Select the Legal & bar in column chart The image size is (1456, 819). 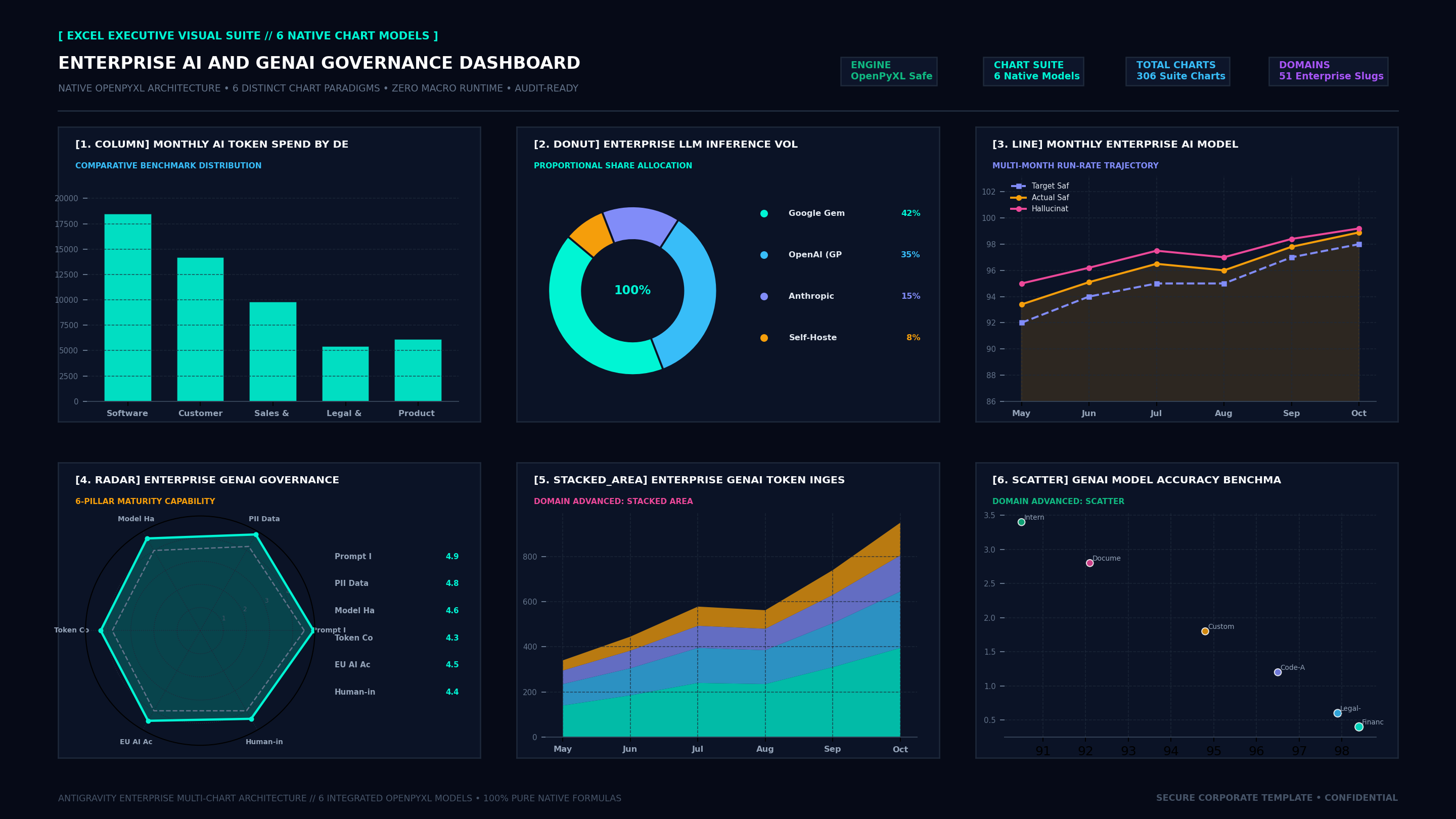[x=345, y=374]
